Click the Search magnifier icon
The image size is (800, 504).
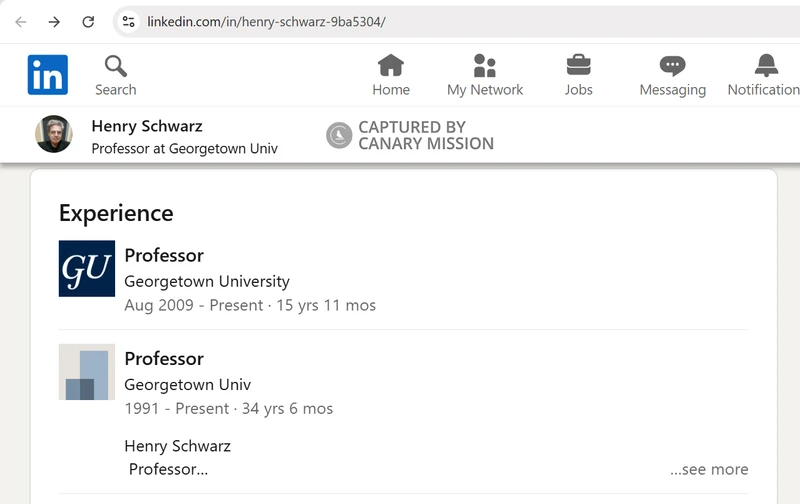pyautogui.click(x=116, y=66)
